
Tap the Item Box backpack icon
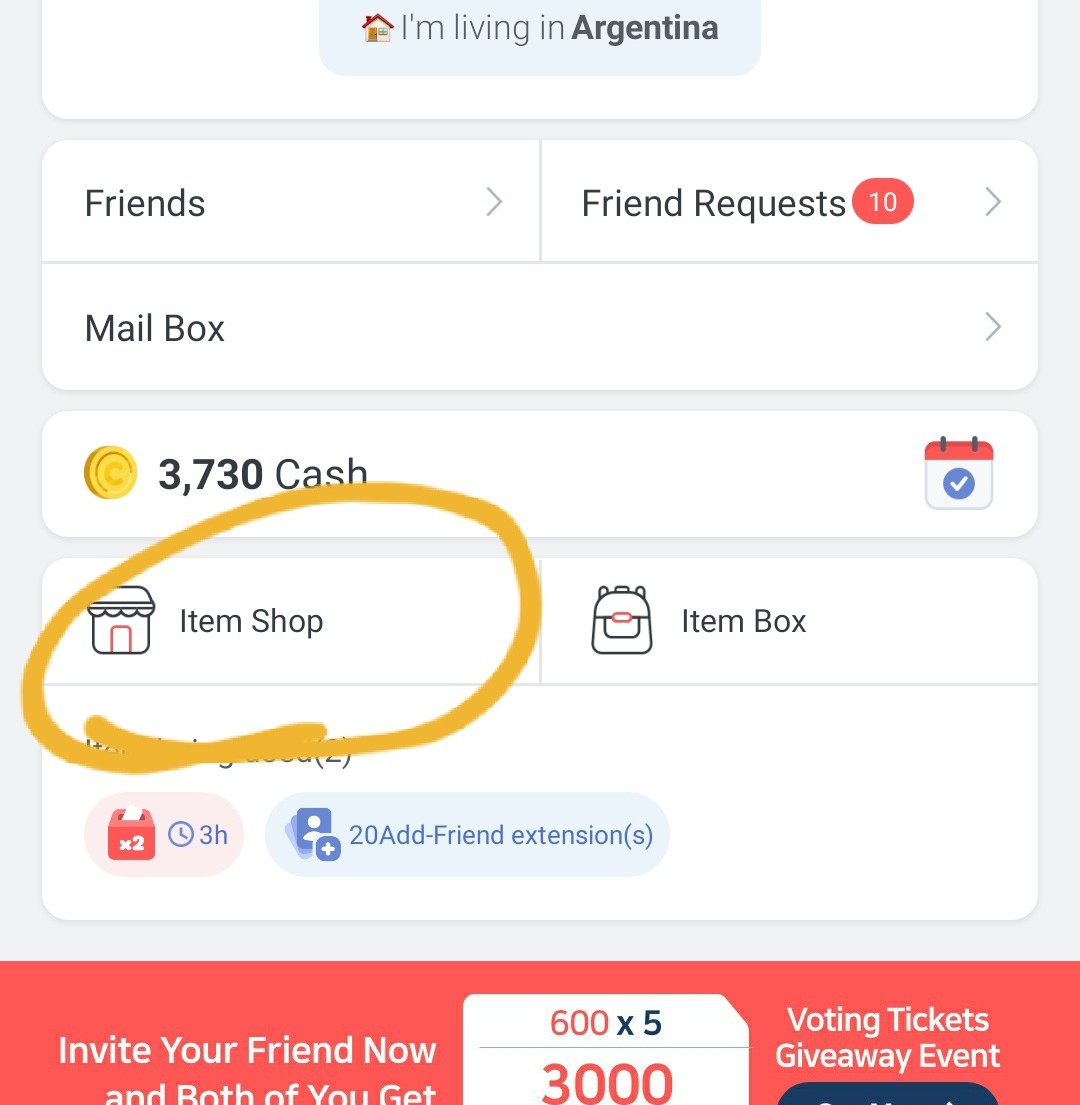[x=621, y=621]
